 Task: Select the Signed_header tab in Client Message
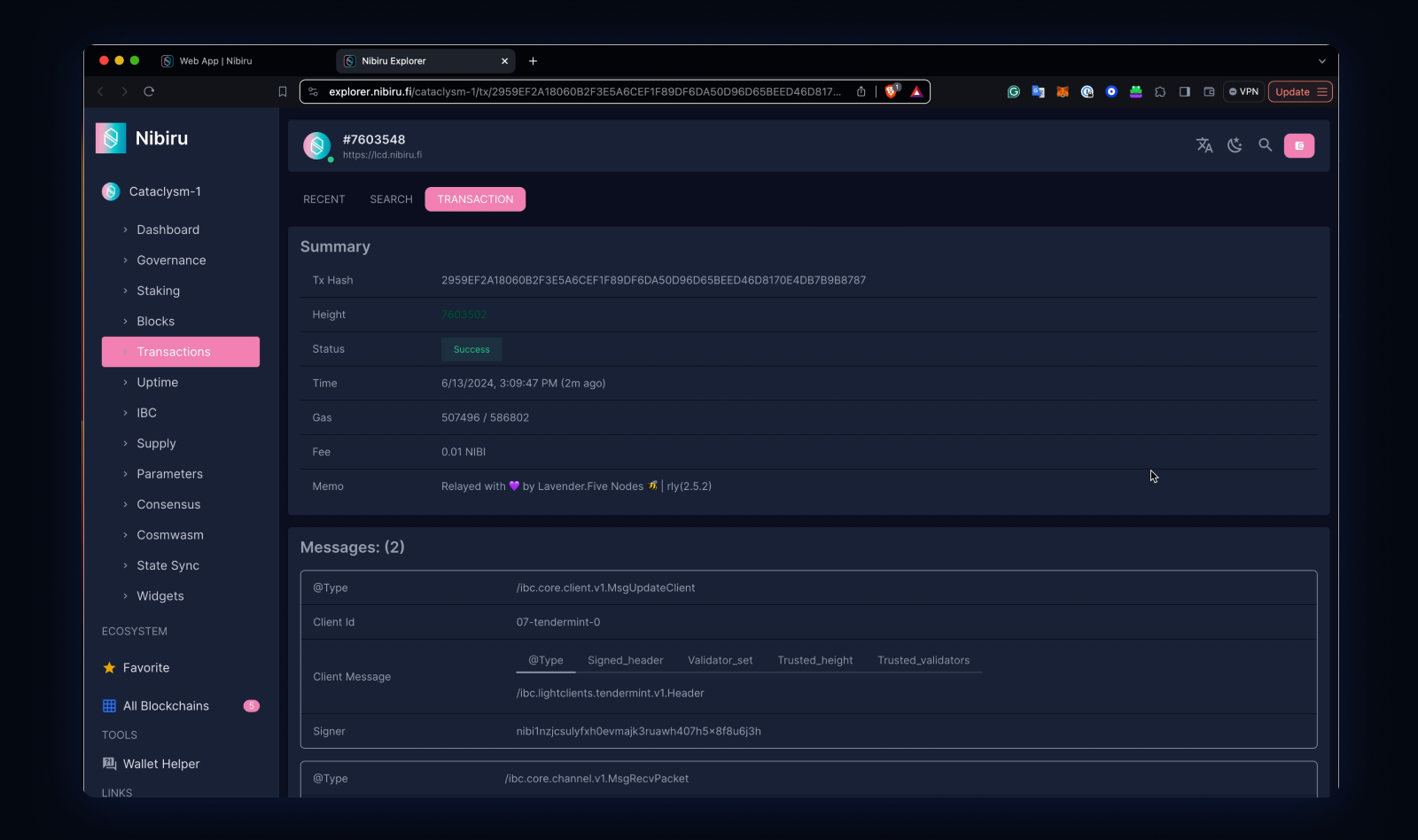[625, 660]
